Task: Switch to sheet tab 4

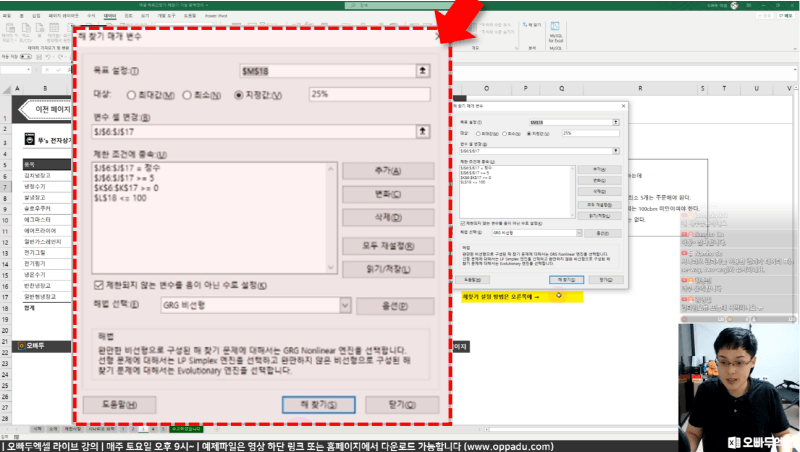Action: tap(153, 429)
